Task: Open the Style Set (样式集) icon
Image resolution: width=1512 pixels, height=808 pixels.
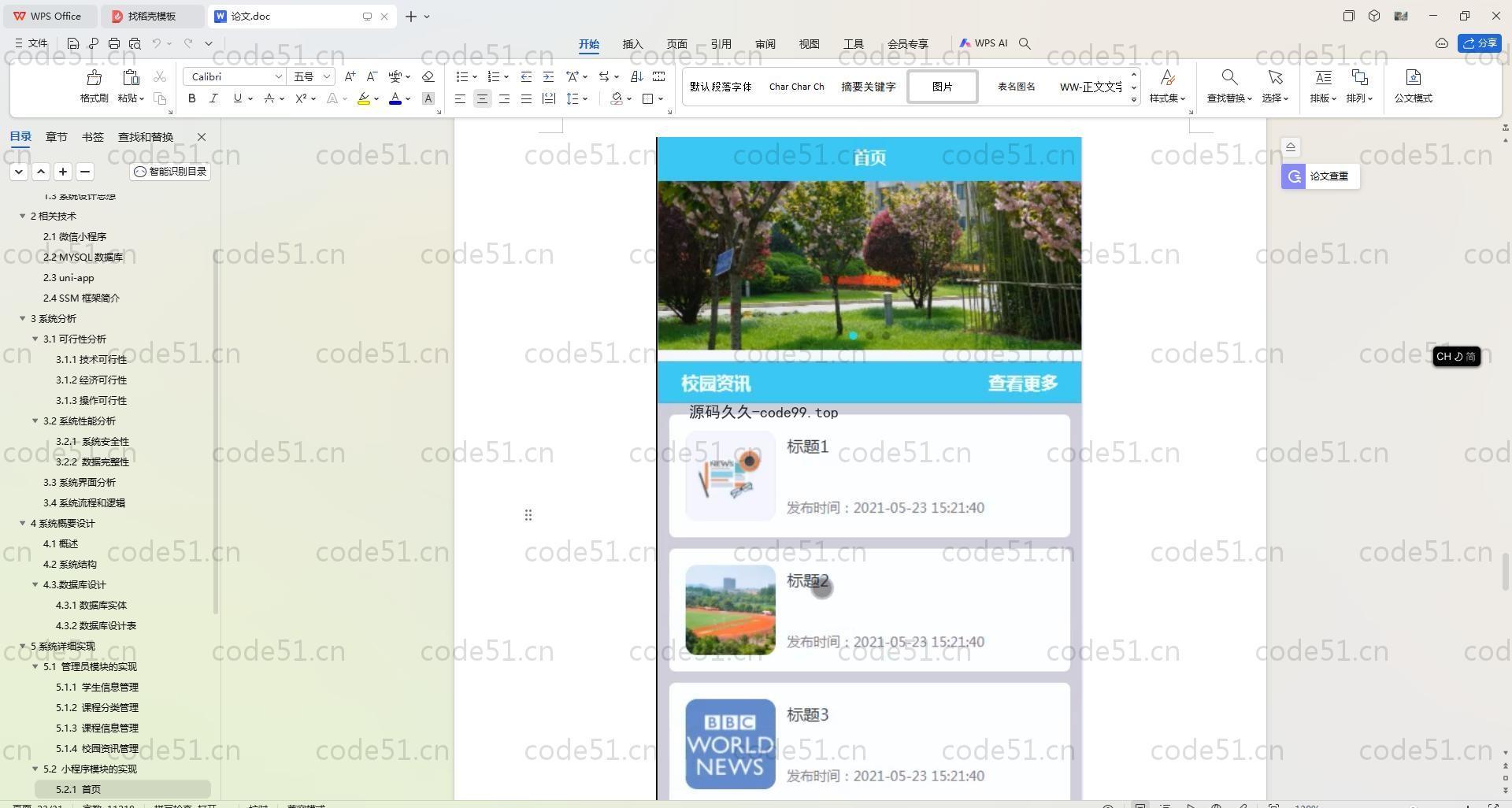Action: click(1167, 77)
